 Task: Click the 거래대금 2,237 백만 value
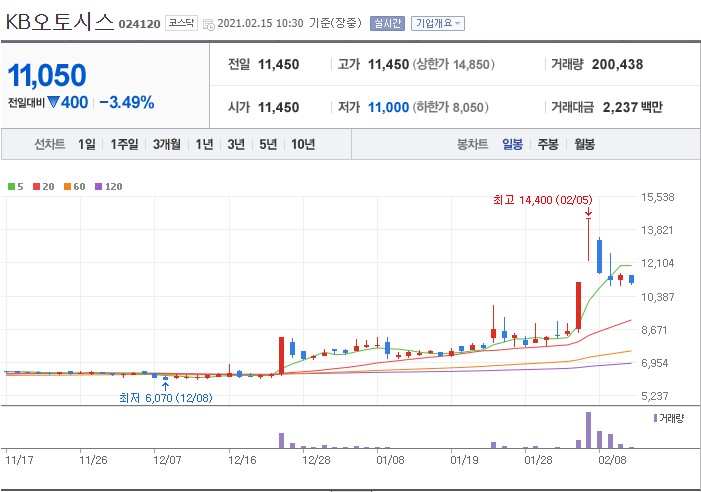(633, 107)
